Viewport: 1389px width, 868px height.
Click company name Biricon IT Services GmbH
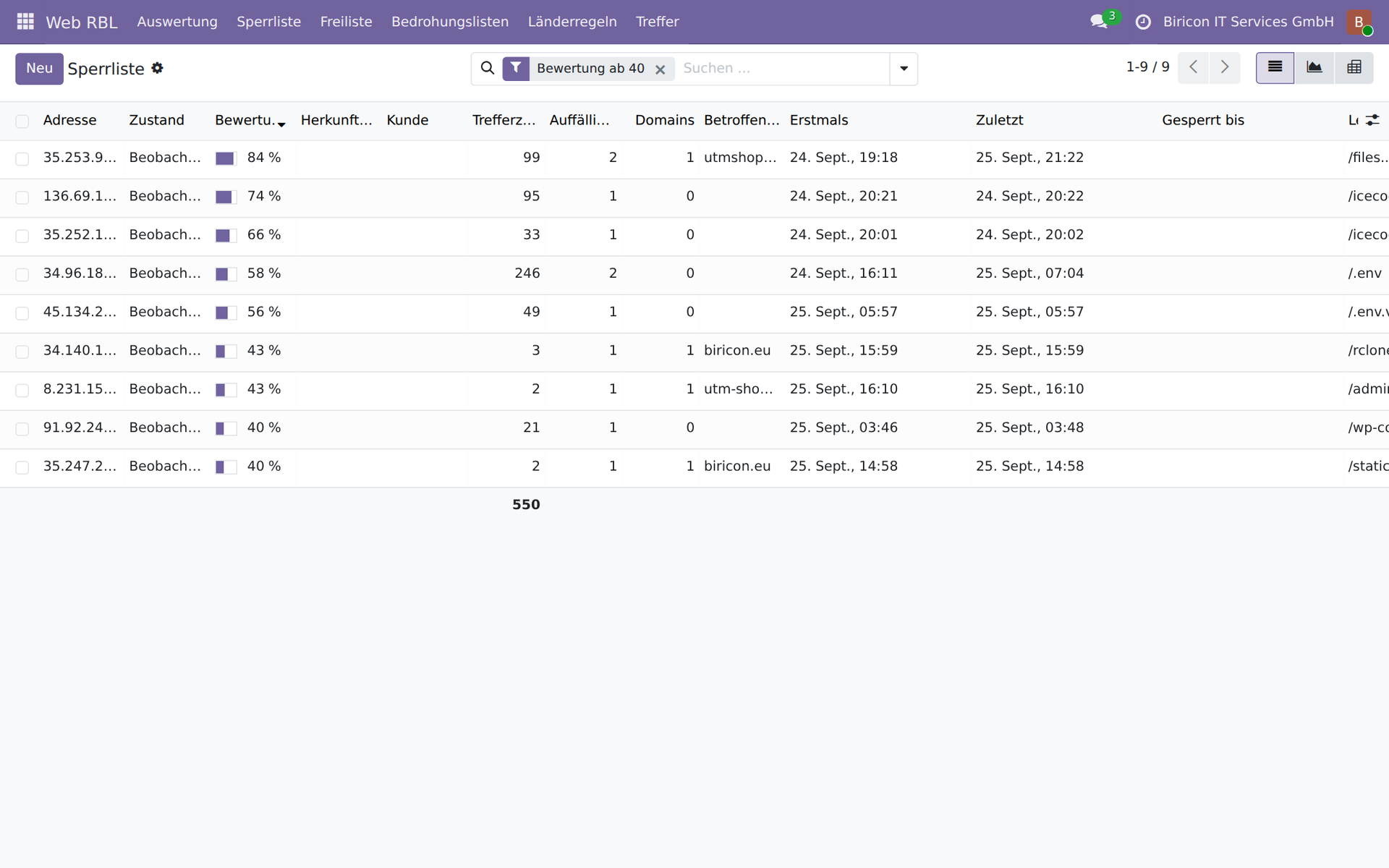pyautogui.click(x=1248, y=22)
